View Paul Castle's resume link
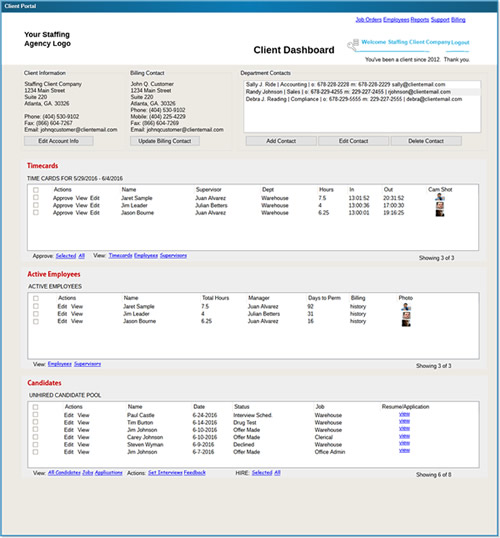 click(405, 414)
